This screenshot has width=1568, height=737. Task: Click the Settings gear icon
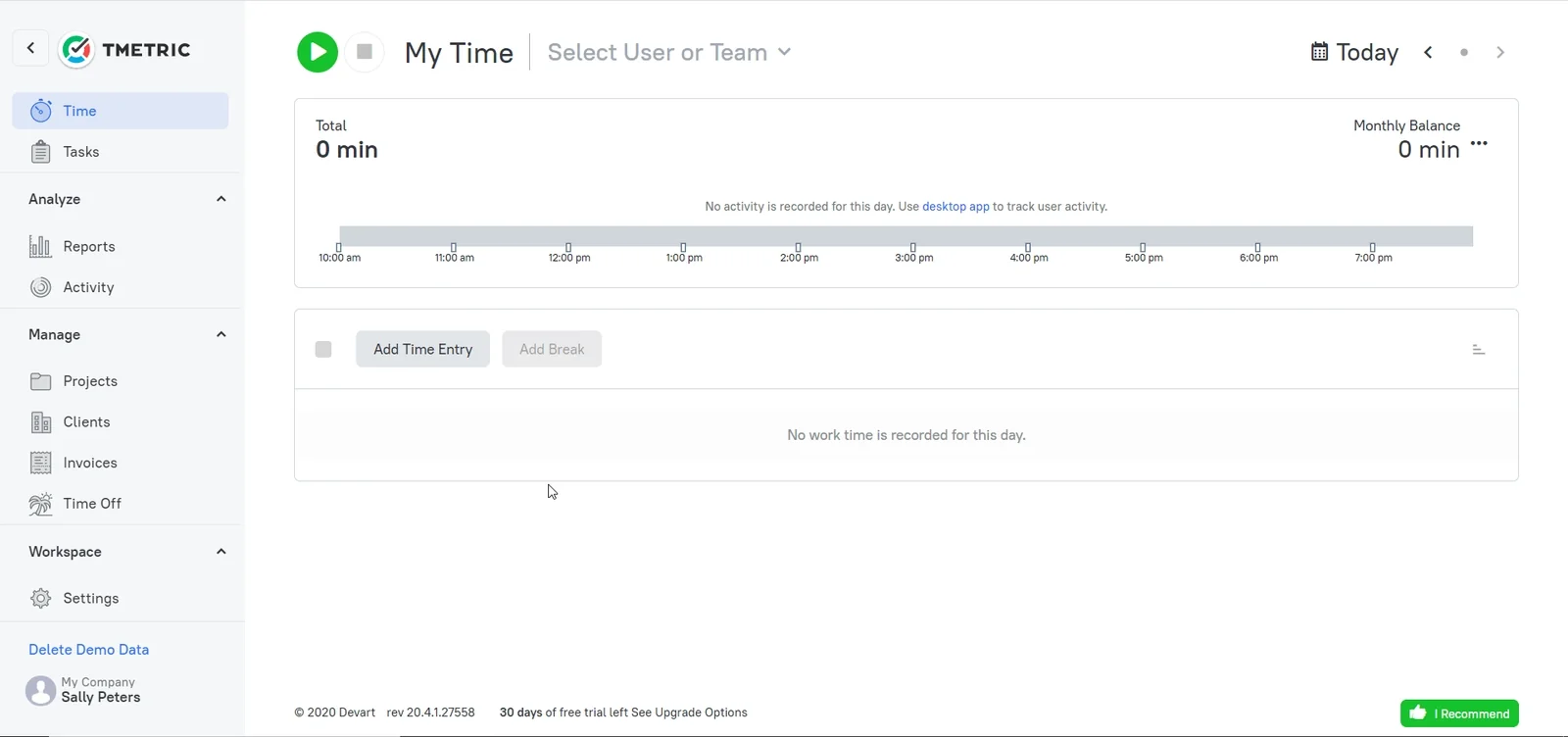pos(41,598)
